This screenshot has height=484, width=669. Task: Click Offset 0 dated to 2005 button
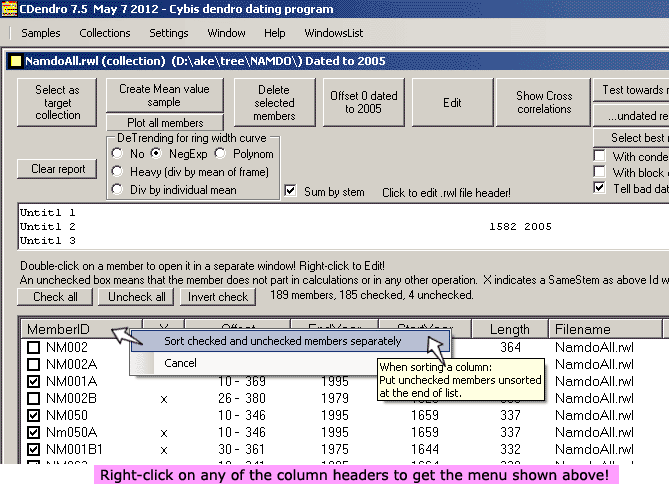point(364,102)
